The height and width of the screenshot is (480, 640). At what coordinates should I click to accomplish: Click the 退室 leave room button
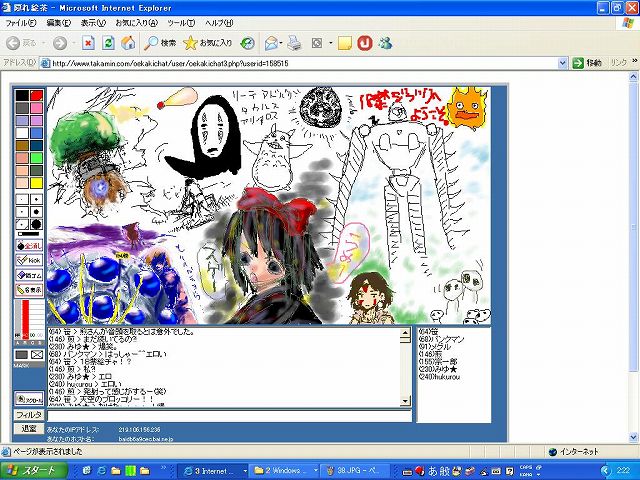29,428
